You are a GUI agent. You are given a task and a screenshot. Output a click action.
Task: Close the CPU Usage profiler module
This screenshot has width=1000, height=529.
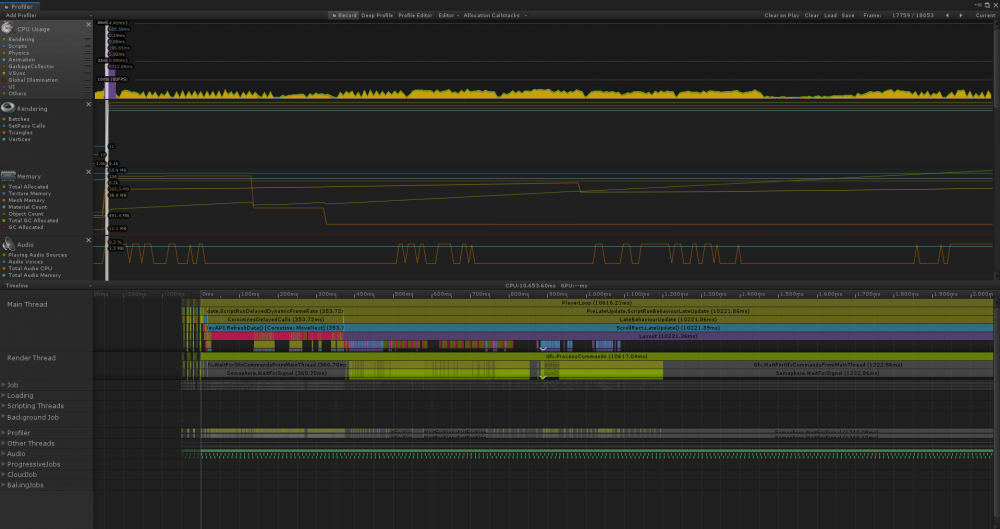[x=89, y=26]
